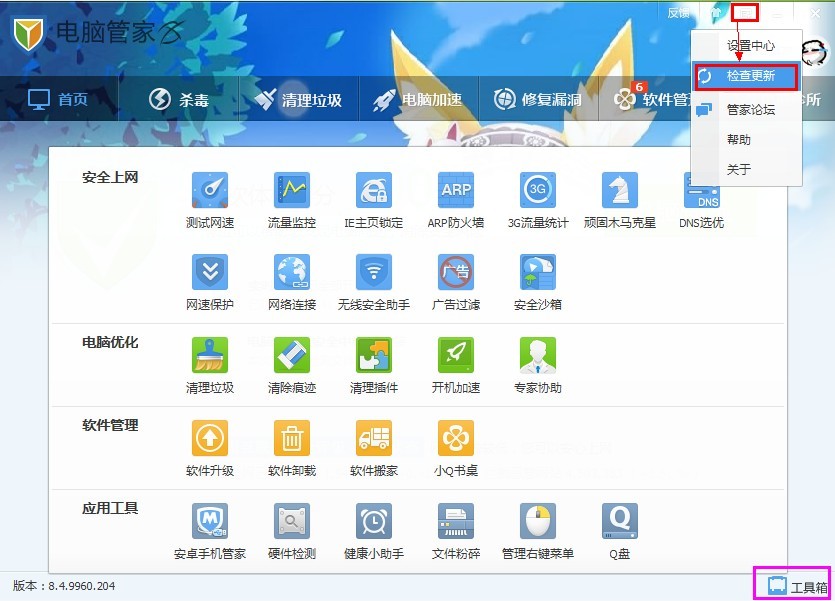Open 管家论坛 from the menu
The height and width of the screenshot is (601, 835).
click(x=747, y=110)
